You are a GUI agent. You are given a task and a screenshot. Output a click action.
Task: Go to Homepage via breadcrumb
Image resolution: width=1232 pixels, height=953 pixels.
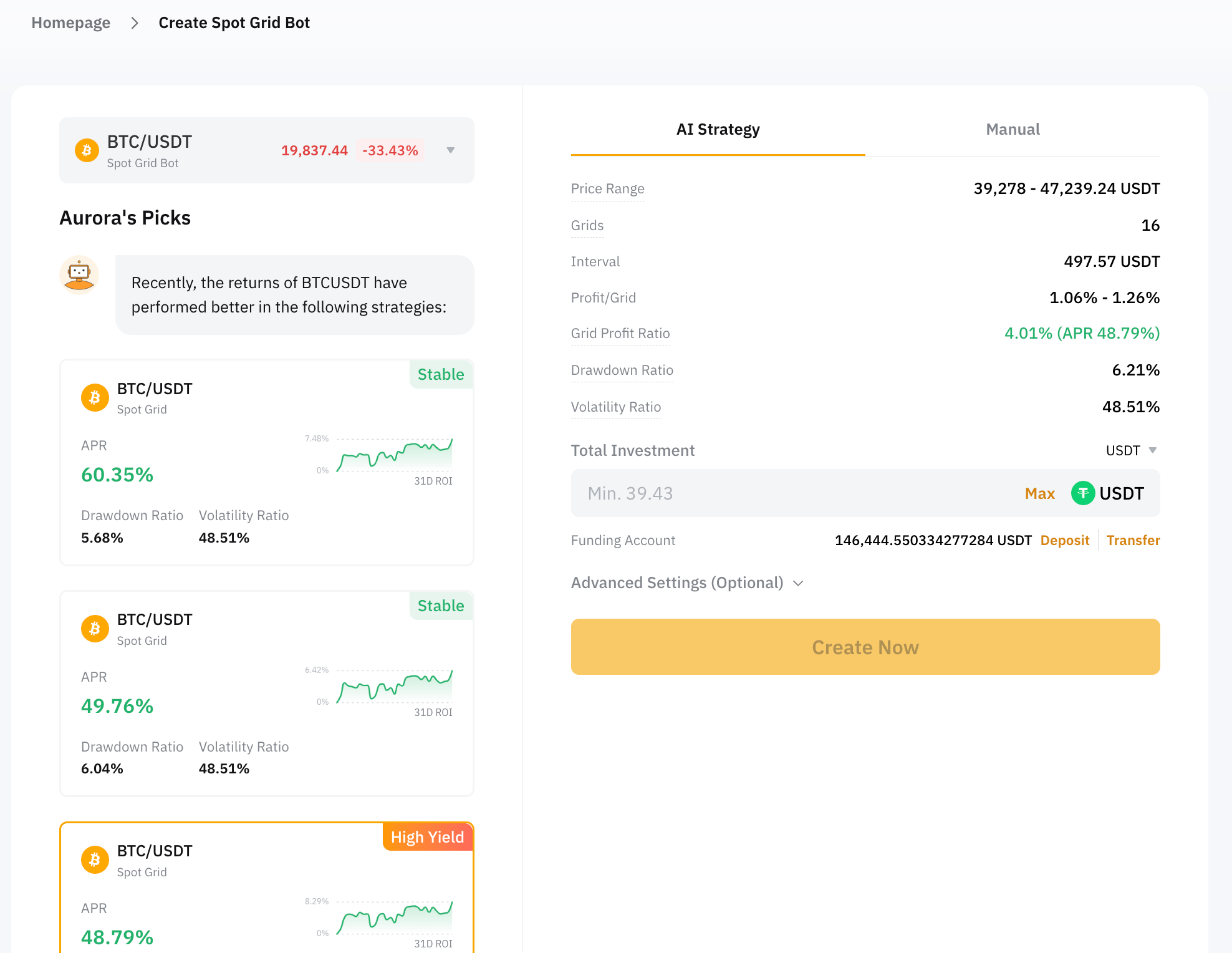point(71,23)
